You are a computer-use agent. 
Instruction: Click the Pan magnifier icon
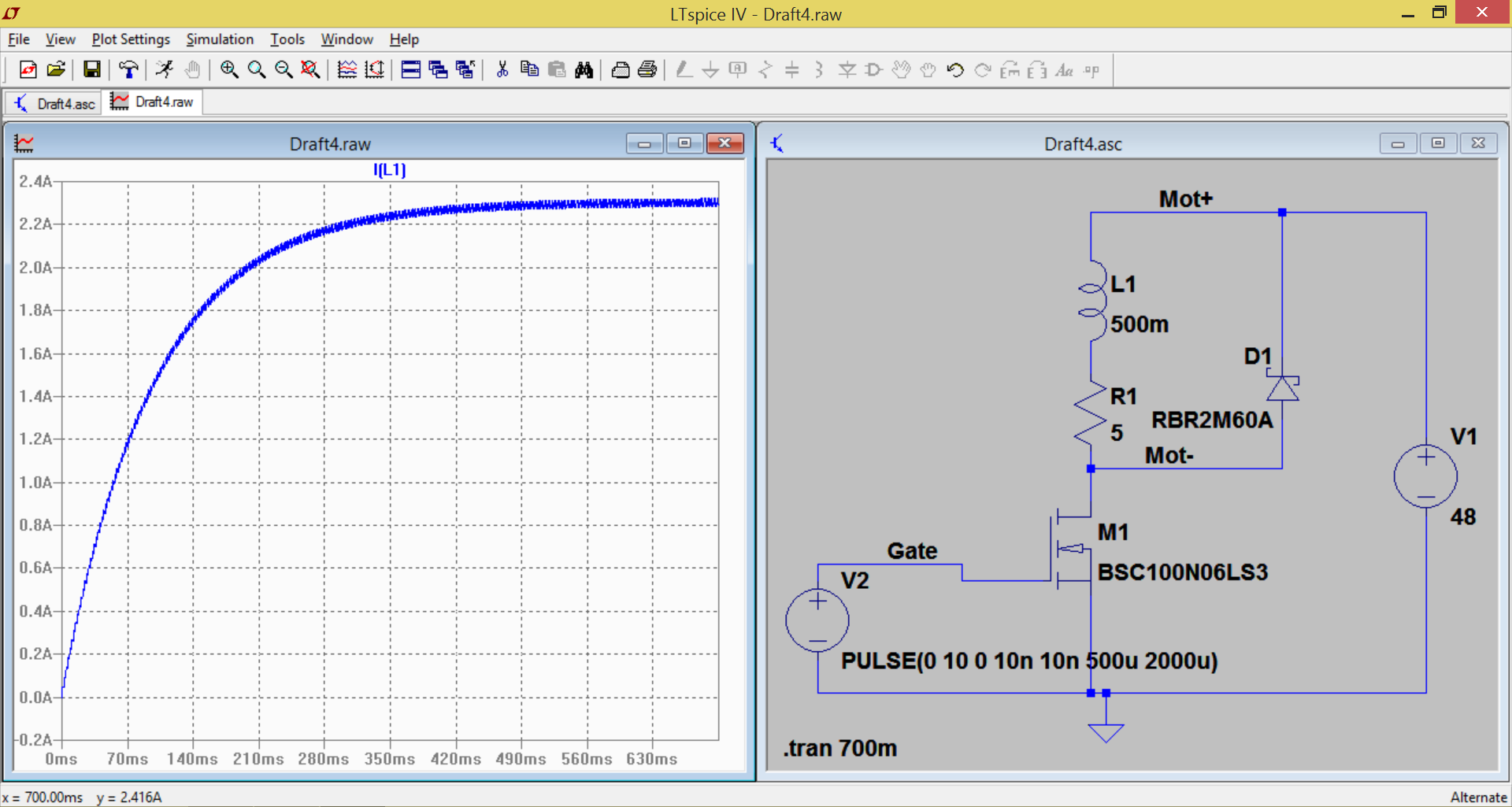click(256, 70)
